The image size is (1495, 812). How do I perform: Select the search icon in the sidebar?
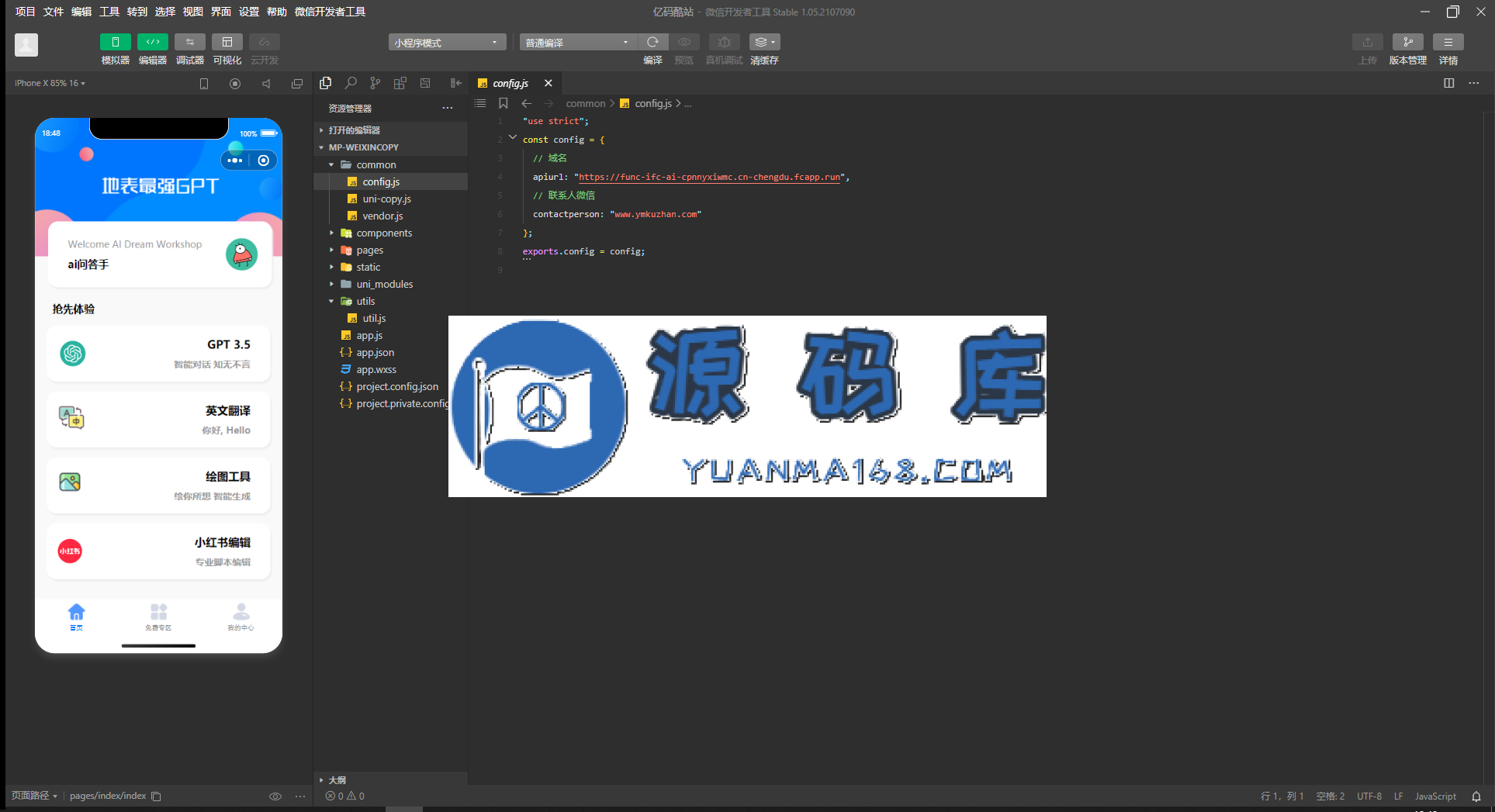click(351, 83)
